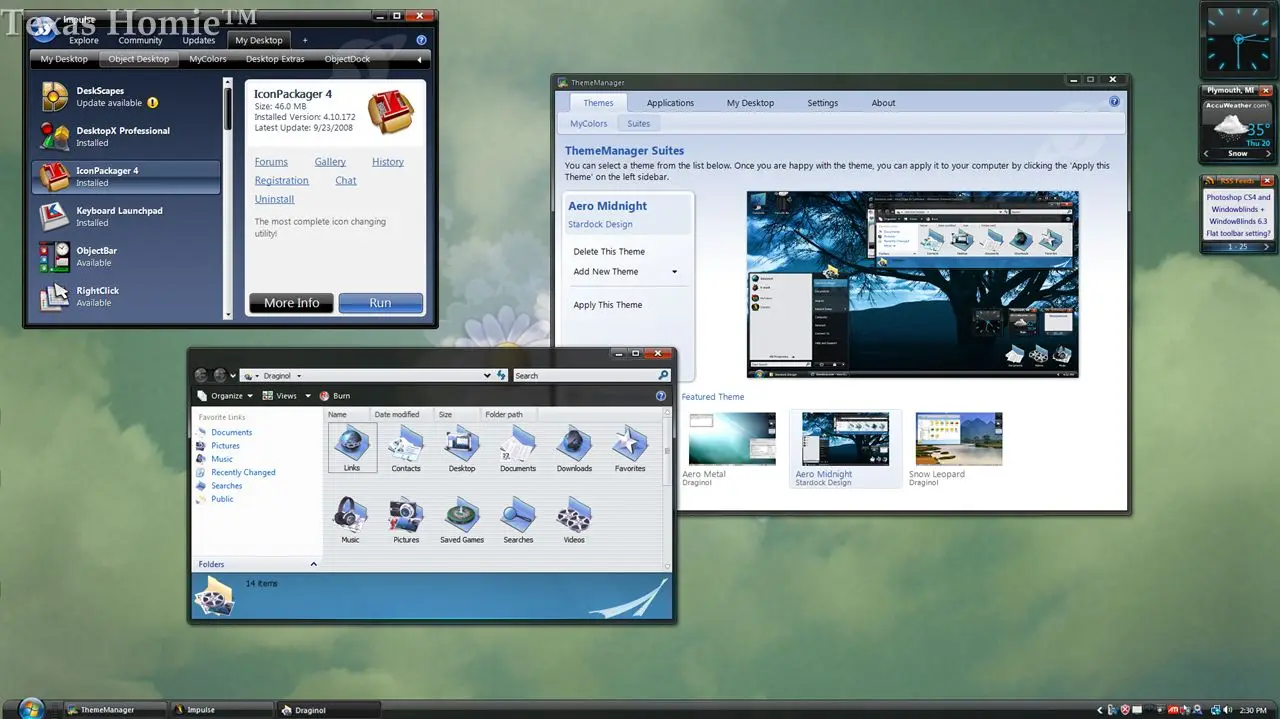Screen dimensions: 1280x719
Task: Open the Links folder icon in Explorer
Action: tap(352, 442)
